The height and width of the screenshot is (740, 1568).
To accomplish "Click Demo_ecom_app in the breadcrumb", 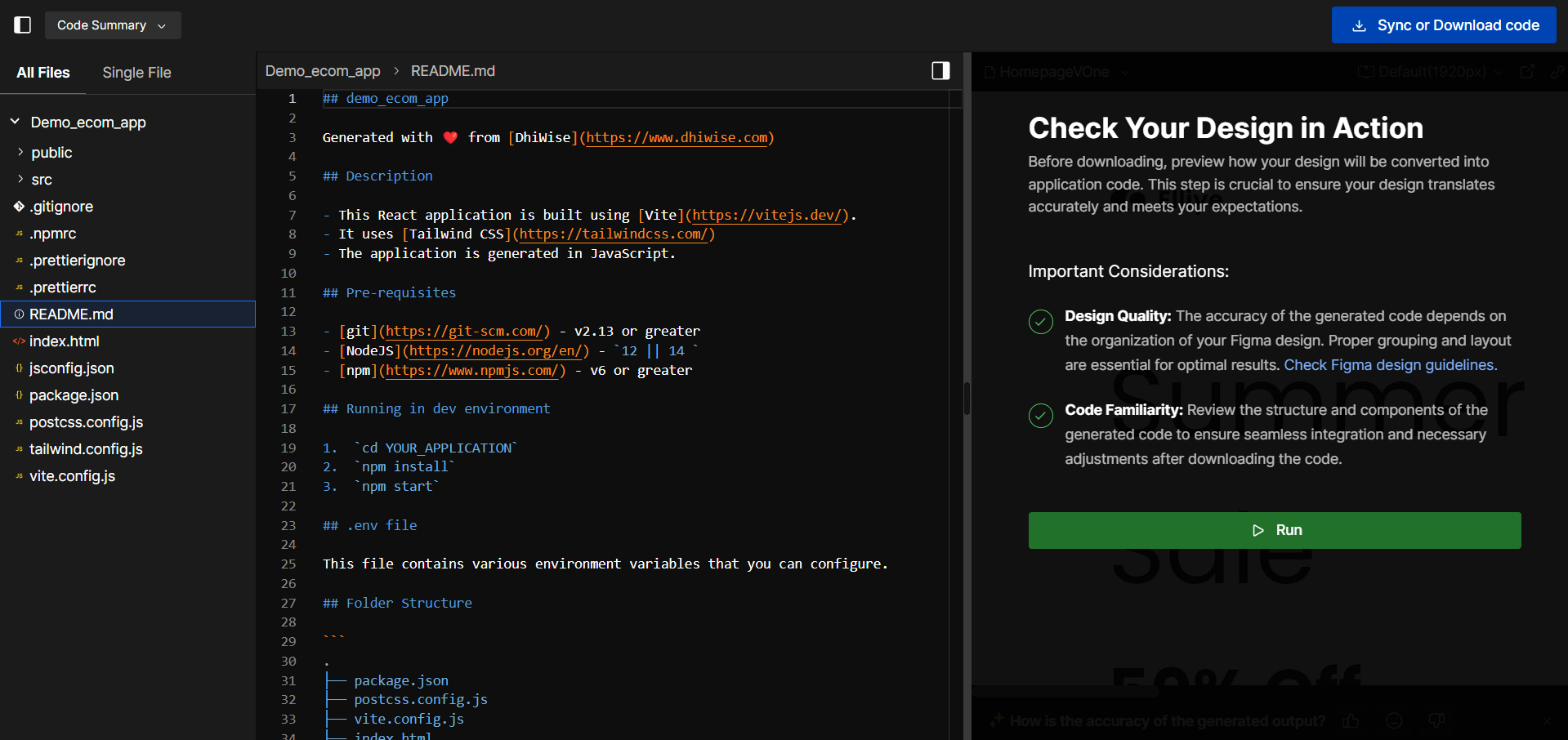I will 323,71.
